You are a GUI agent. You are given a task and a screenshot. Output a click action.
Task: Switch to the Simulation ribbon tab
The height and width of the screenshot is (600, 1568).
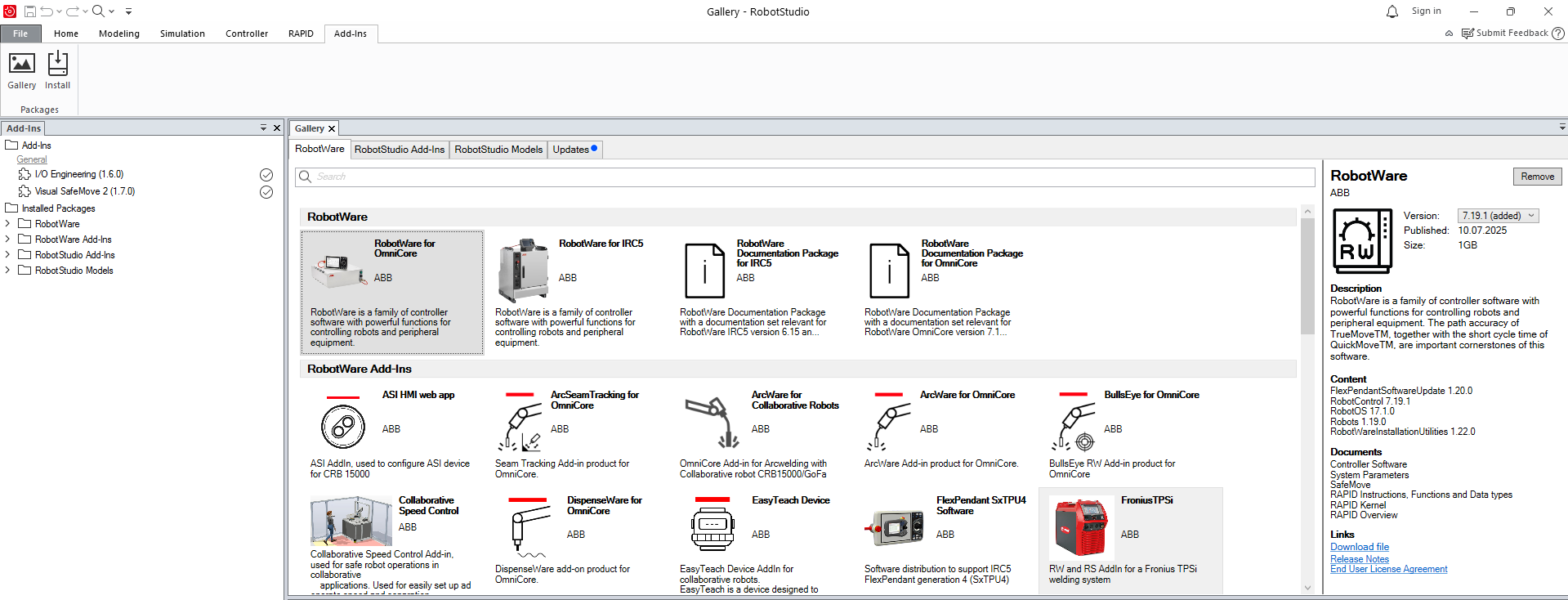click(x=182, y=34)
